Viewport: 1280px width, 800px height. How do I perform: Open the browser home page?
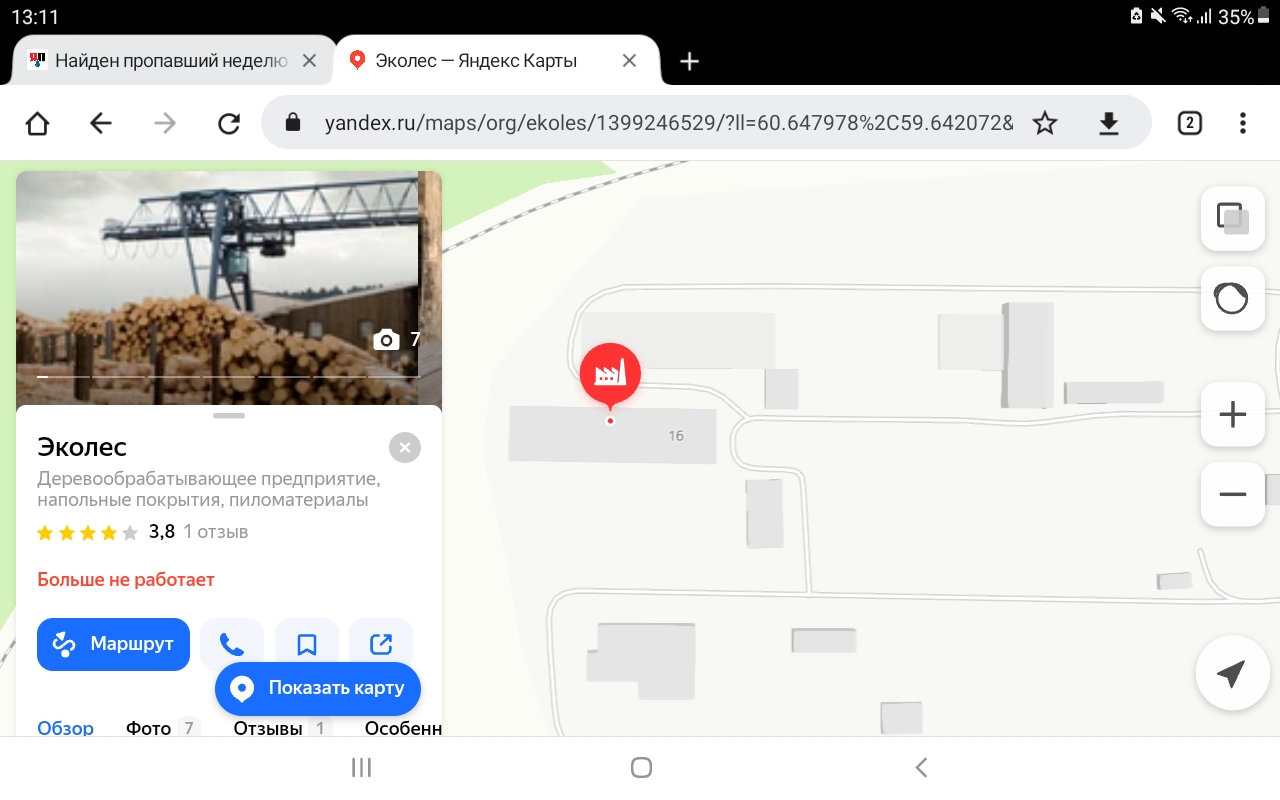coord(37,123)
